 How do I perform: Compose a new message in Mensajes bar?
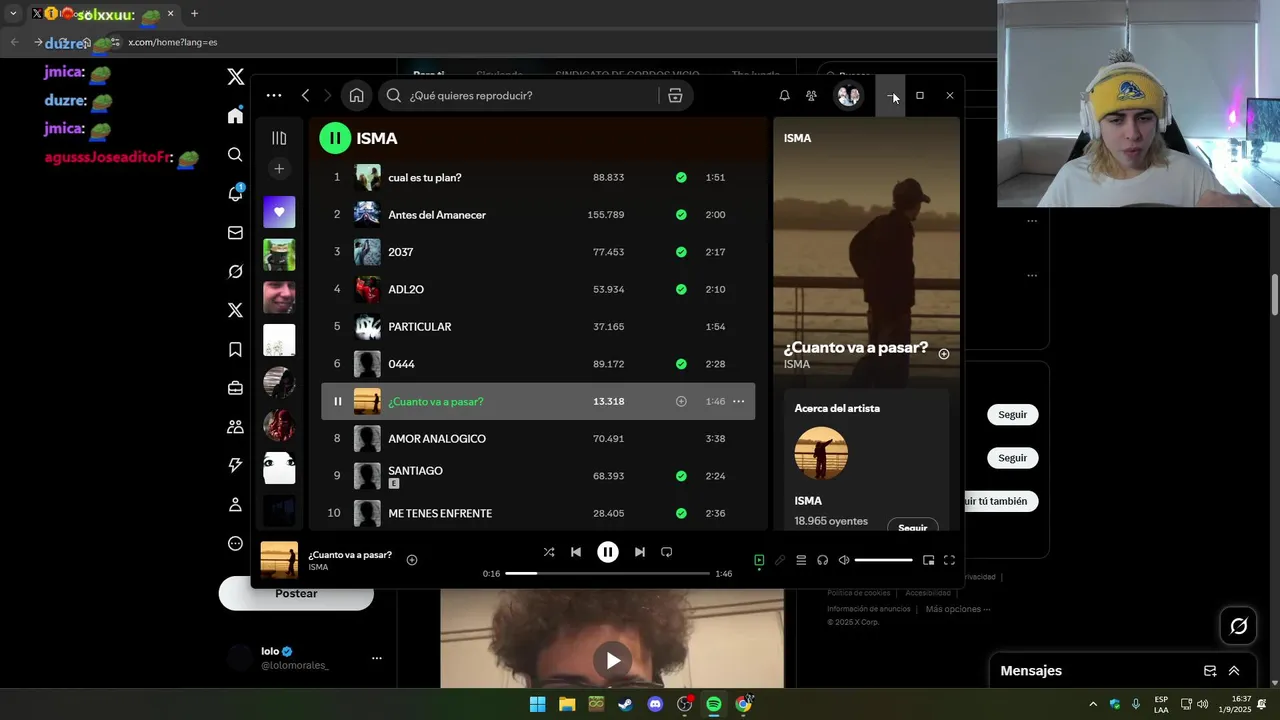pyautogui.click(x=1210, y=671)
